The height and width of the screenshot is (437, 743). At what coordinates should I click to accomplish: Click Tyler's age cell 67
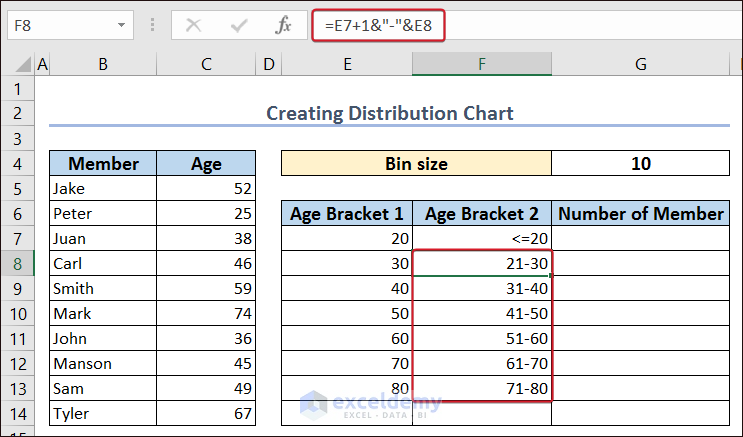pyautogui.click(x=206, y=414)
